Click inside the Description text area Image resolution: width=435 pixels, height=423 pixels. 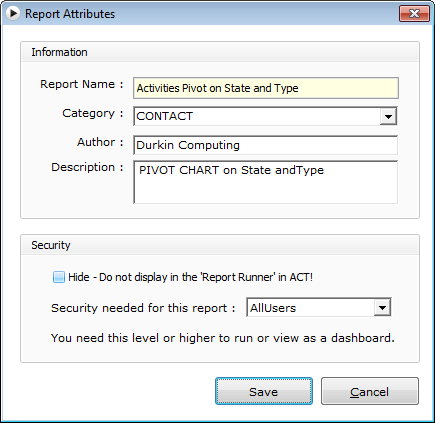[x=266, y=182]
